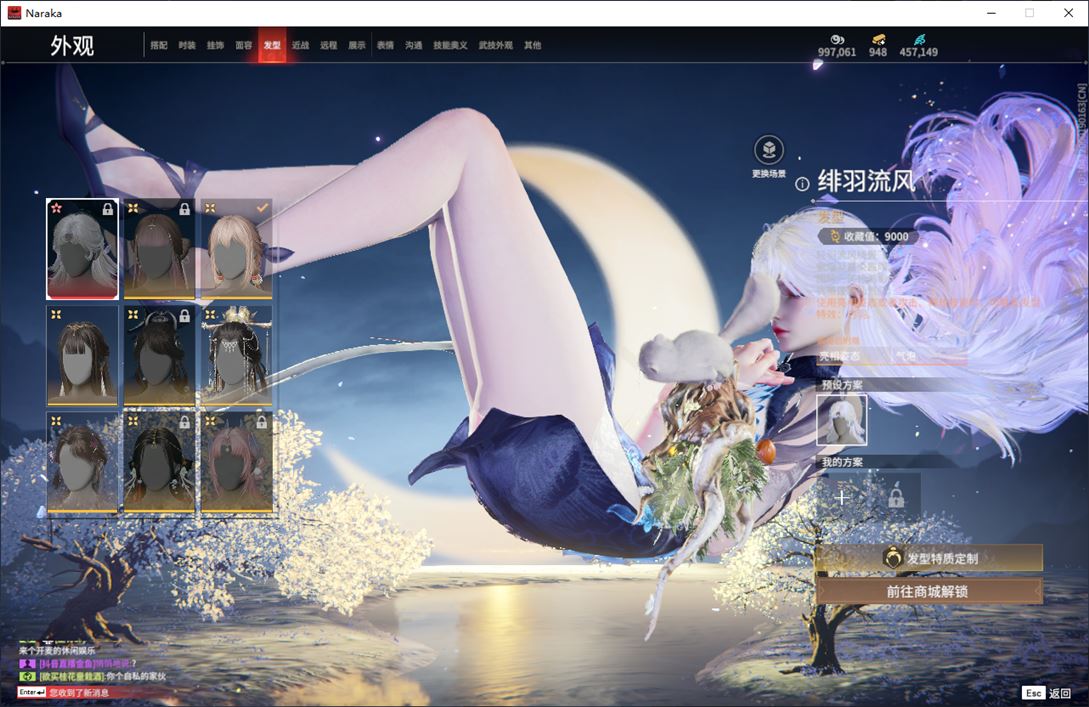This screenshot has height=707, width=1089.
Task: Click the 前往商城解锁 button
Action: [929, 591]
